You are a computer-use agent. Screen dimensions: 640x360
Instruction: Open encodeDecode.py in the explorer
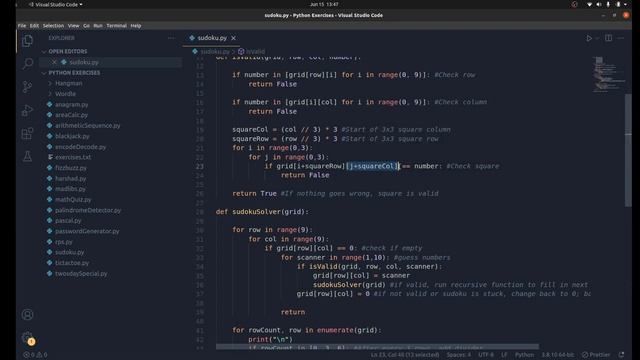click(x=80, y=147)
